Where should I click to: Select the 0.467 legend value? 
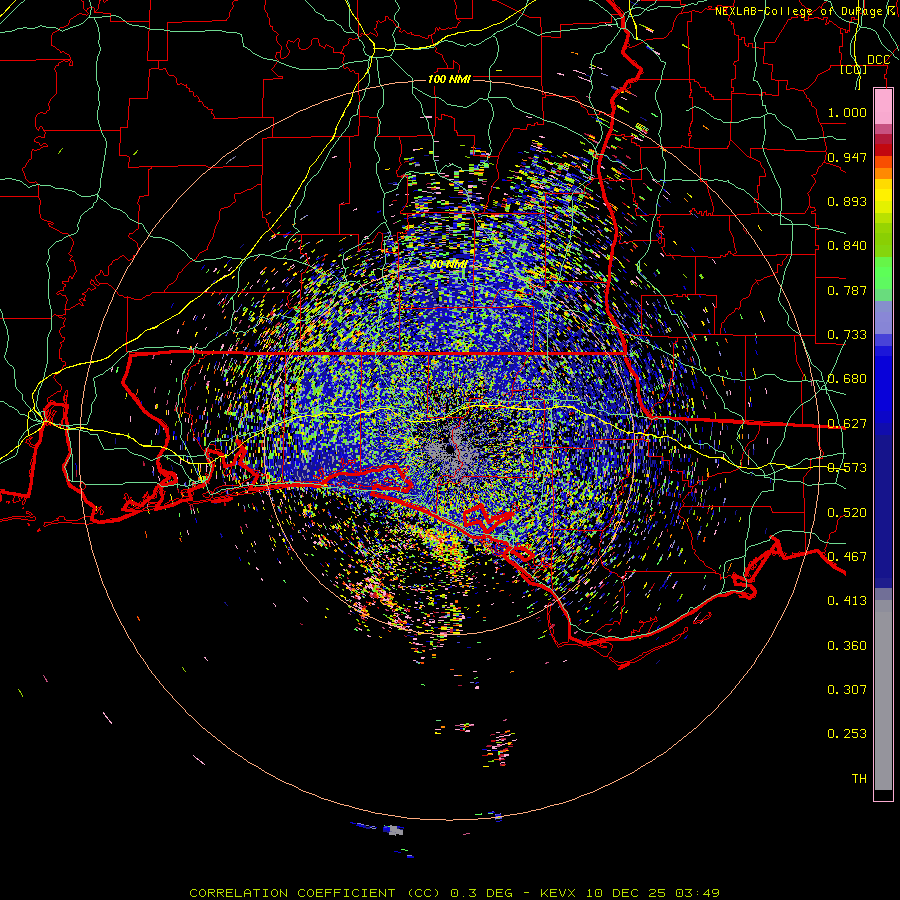[x=847, y=557]
